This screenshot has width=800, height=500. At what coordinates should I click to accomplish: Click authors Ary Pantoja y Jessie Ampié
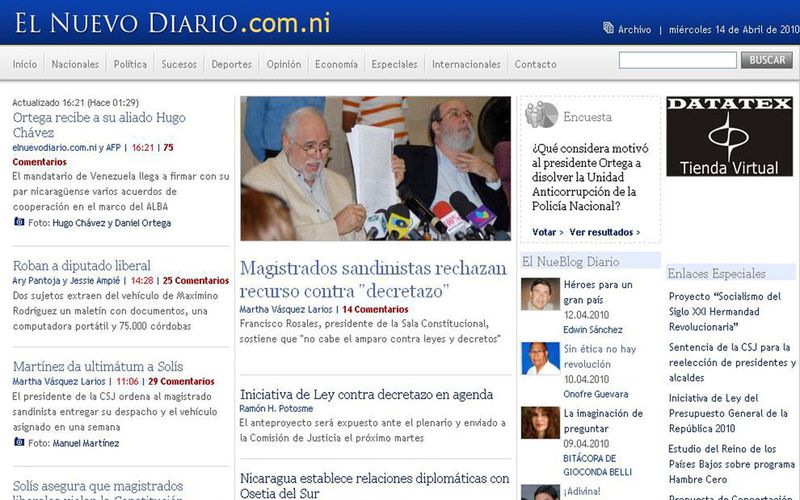[66, 281]
